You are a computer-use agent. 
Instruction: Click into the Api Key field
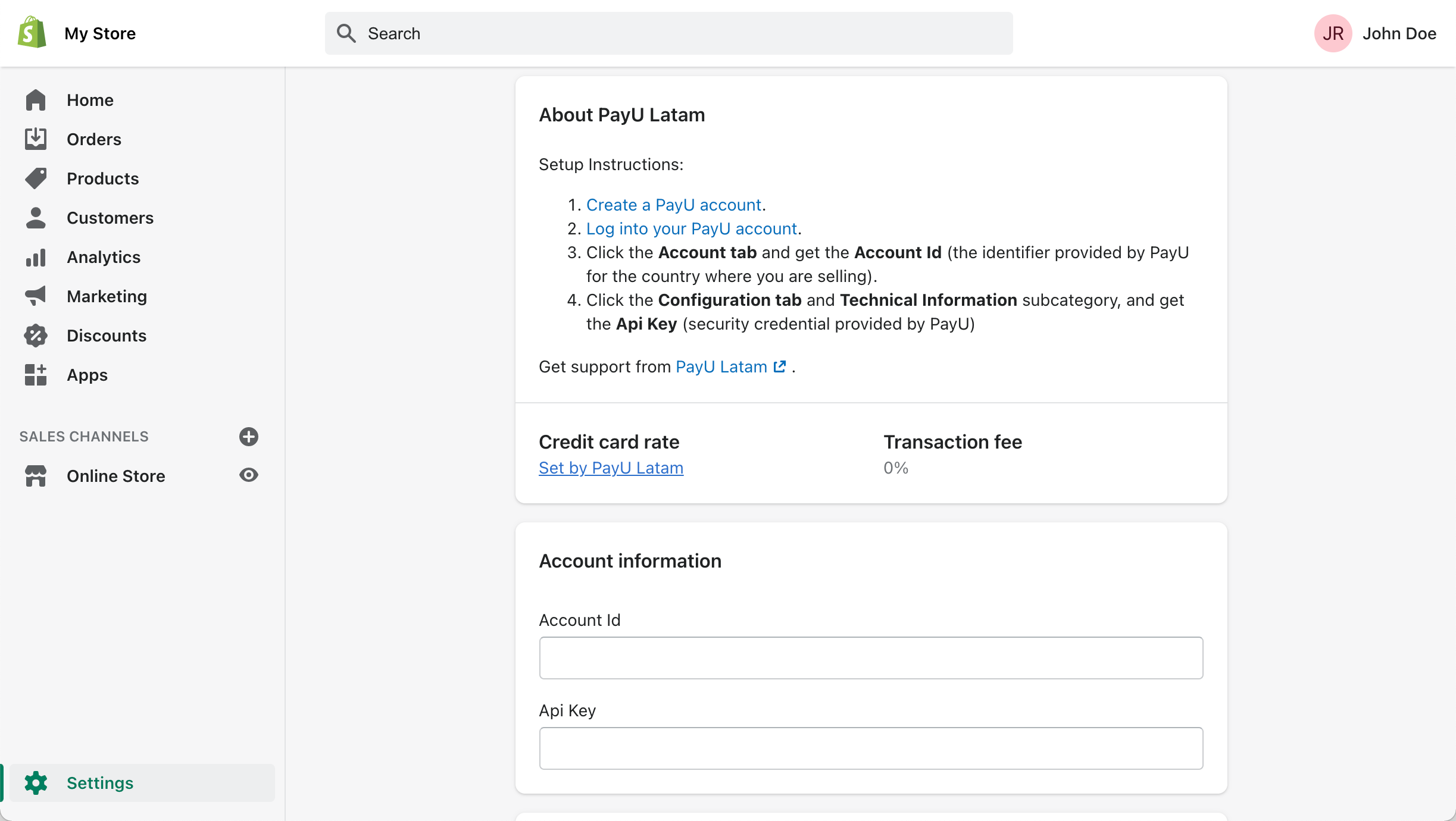pyautogui.click(x=871, y=748)
